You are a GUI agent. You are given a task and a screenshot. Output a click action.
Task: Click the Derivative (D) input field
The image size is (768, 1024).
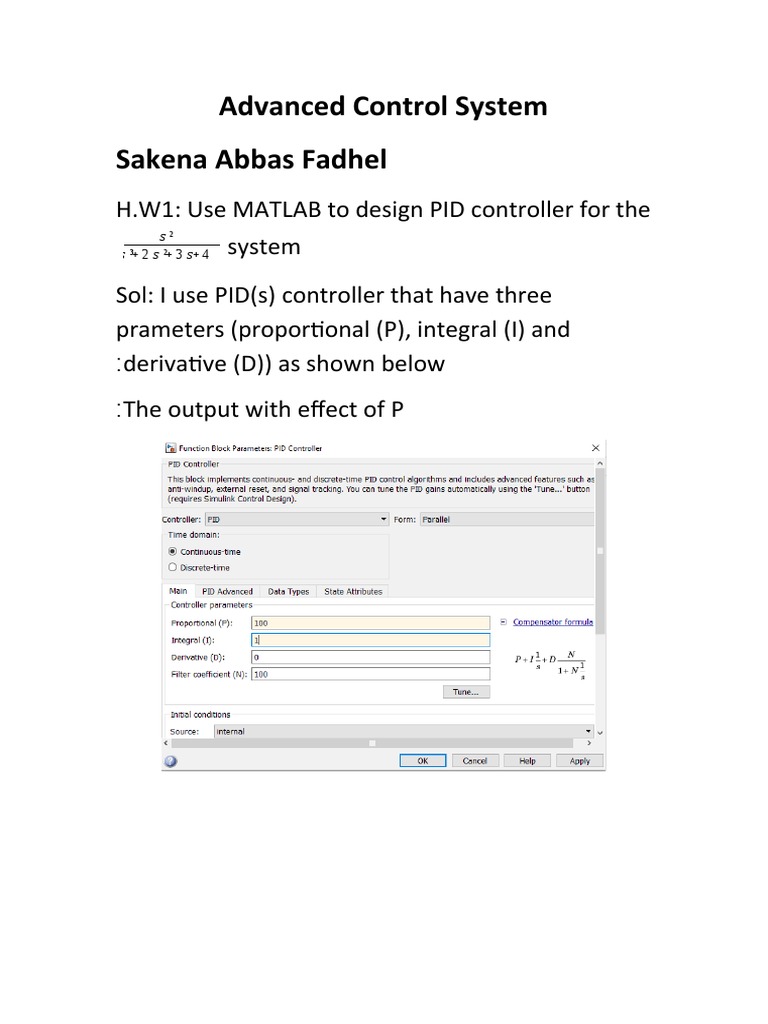click(x=370, y=657)
